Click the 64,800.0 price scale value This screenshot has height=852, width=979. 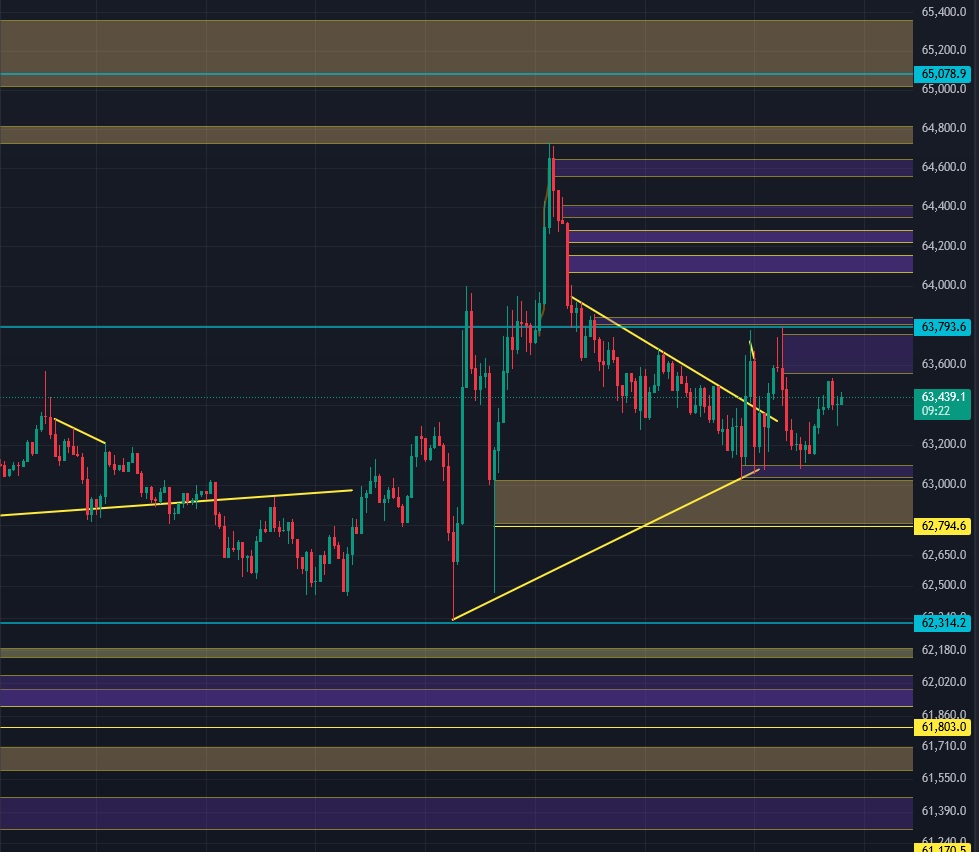tap(943, 128)
